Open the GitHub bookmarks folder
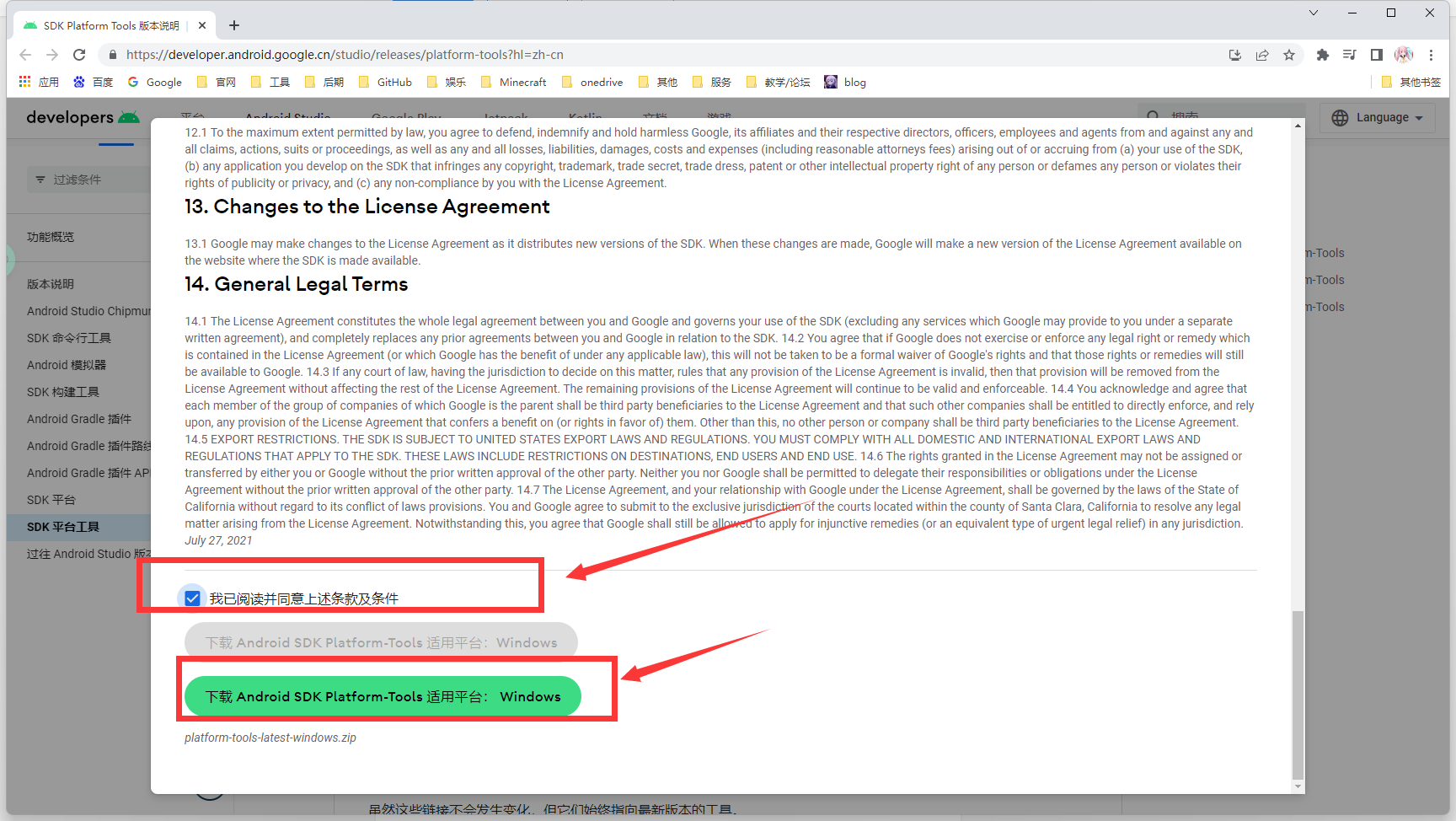Viewport: 1456px width, 821px height. [x=386, y=82]
